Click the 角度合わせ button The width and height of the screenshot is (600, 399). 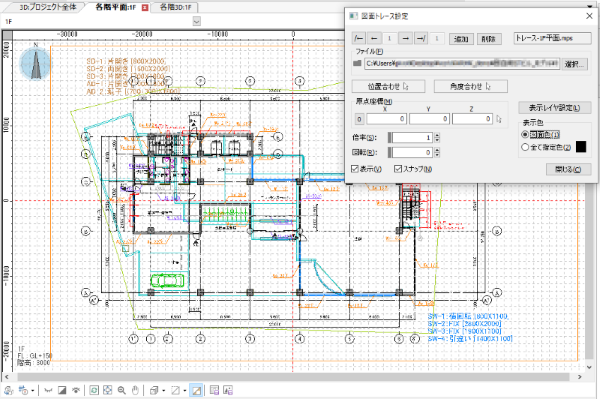point(471,86)
